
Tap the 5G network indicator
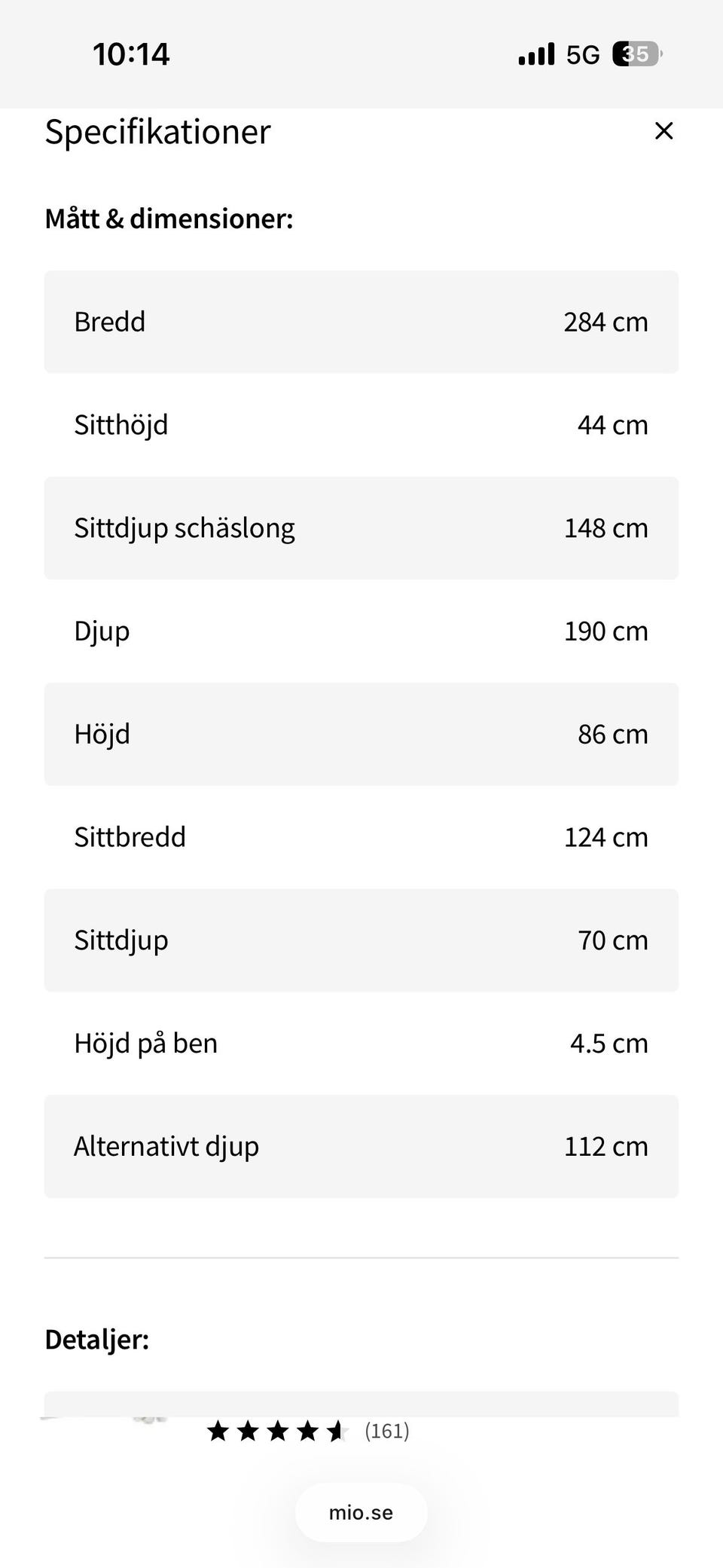(x=583, y=55)
